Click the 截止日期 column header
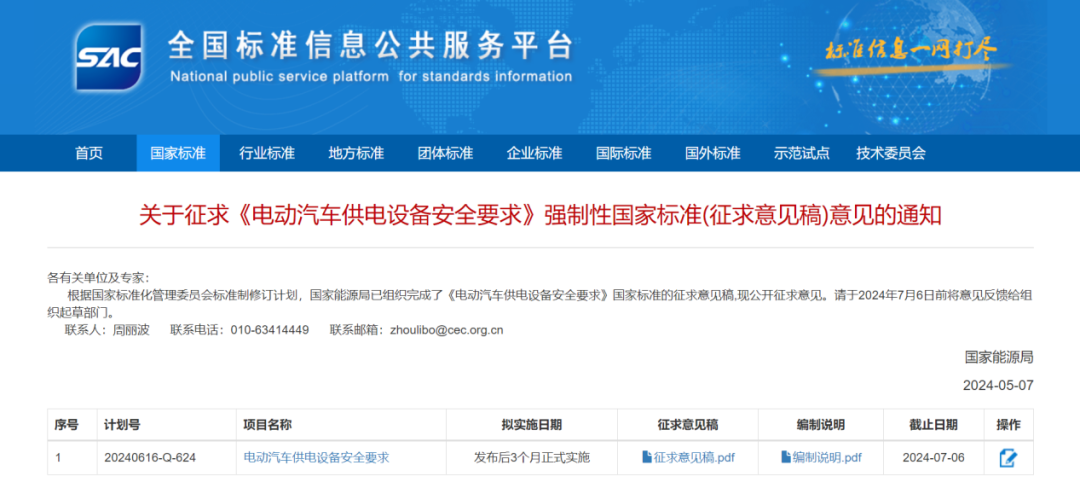 [x=933, y=425]
